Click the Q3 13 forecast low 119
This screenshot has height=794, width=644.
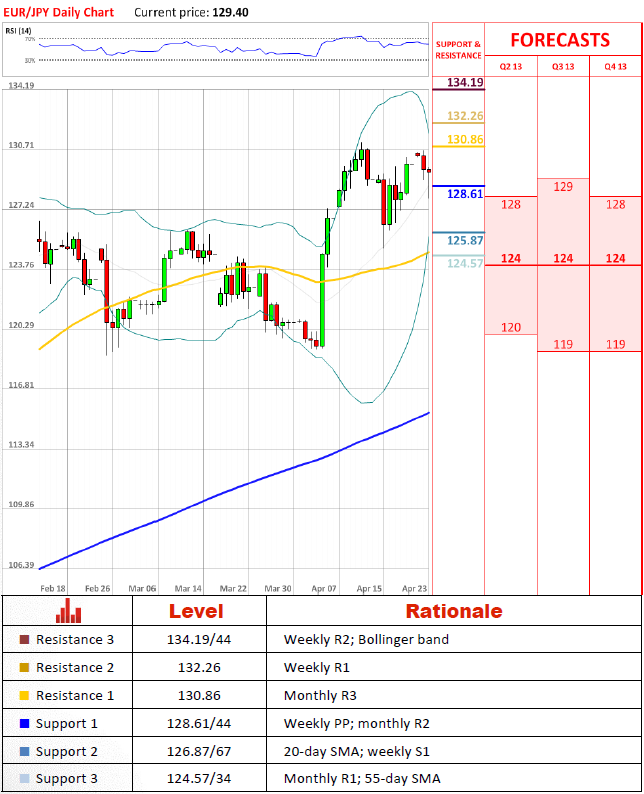(563, 344)
